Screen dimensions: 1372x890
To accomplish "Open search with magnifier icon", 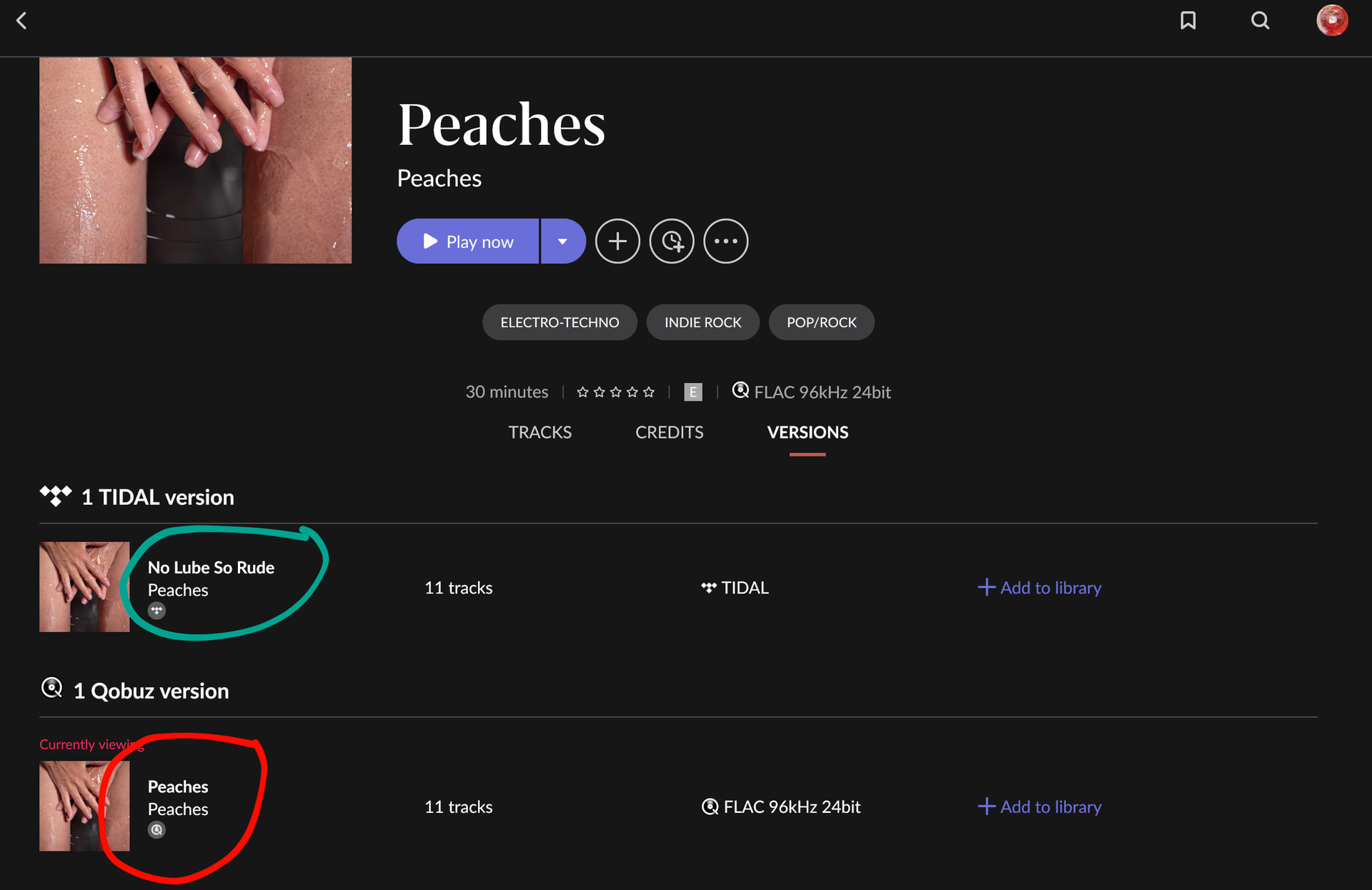I will [1260, 21].
